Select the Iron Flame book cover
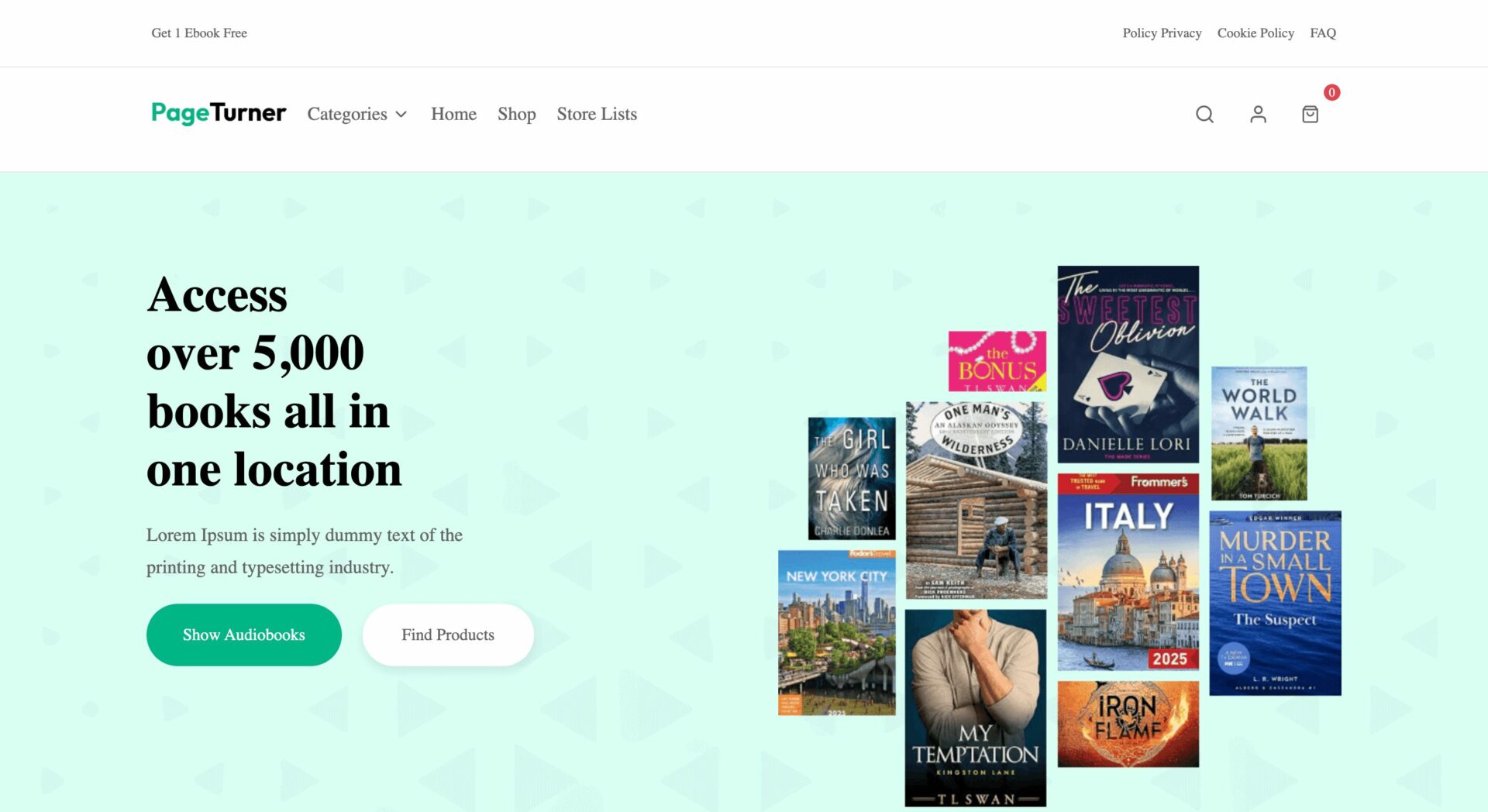The width and height of the screenshot is (1488, 812). click(1128, 724)
